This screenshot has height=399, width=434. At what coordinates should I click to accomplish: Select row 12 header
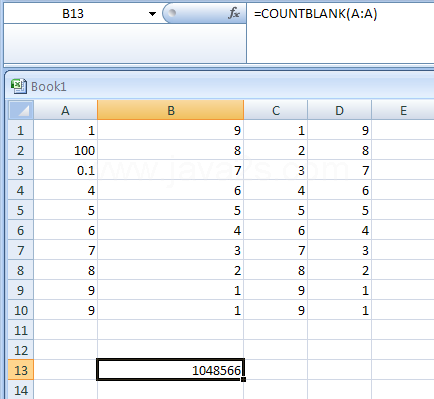(21, 350)
